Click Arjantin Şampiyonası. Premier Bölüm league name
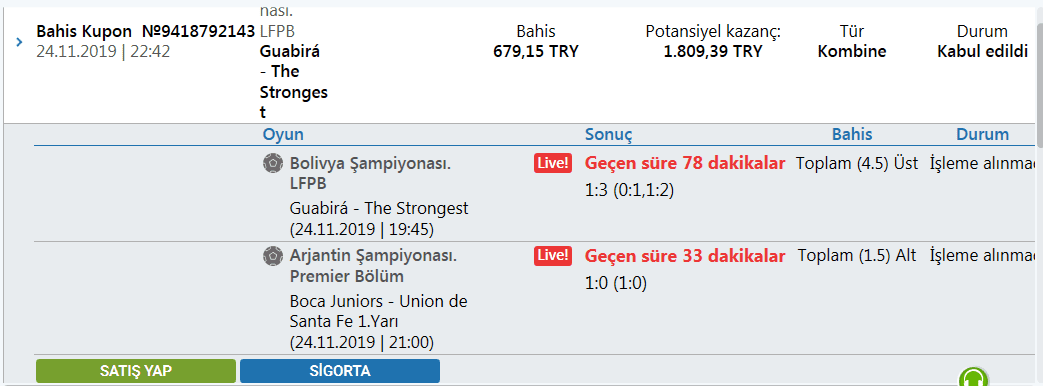This screenshot has height=386, width=1043. [x=372, y=266]
